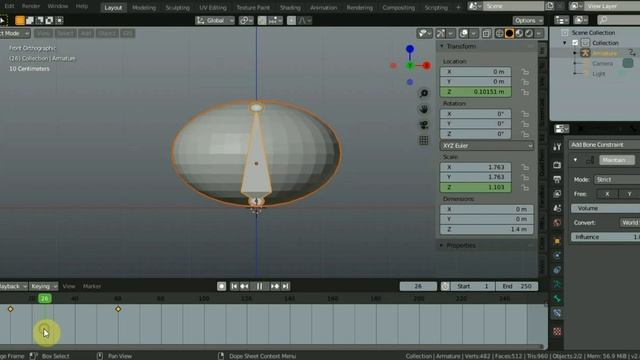The image size is (640, 360).
Task: Toggle lock on Scale X
Action: tap(525, 167)
